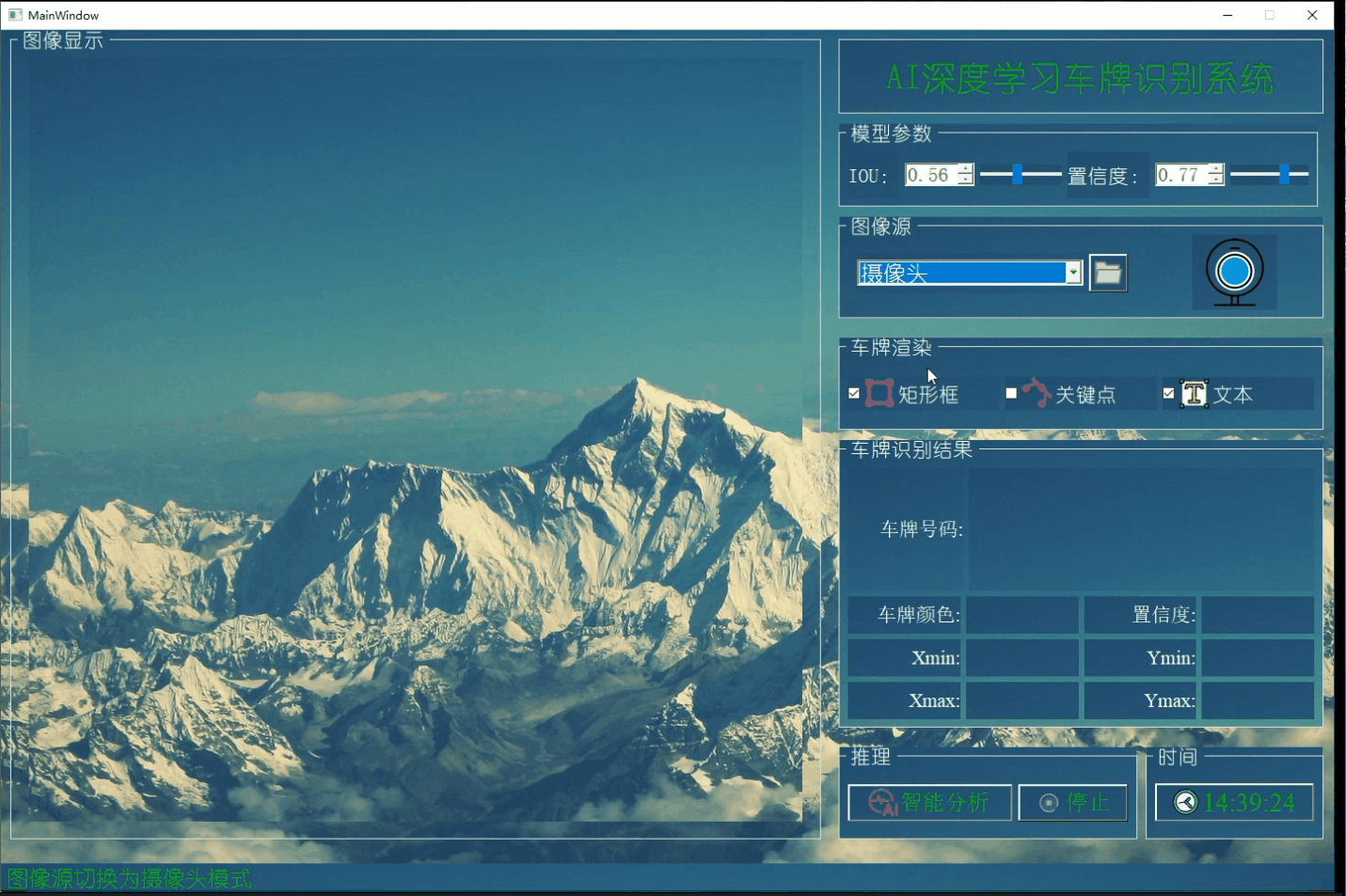Viewport: 1346px width, 896px height.
Task: Click the IOU slider handle
Action: (1017, 174)
